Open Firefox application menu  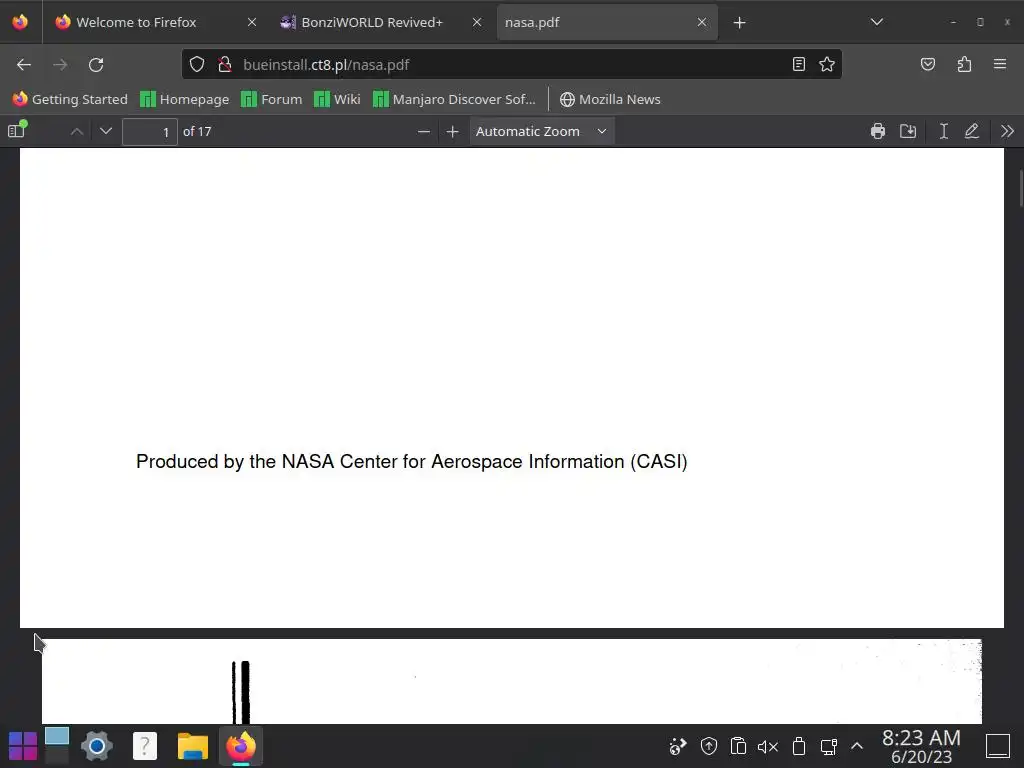pyautogui.click(x=1000, y=64)
